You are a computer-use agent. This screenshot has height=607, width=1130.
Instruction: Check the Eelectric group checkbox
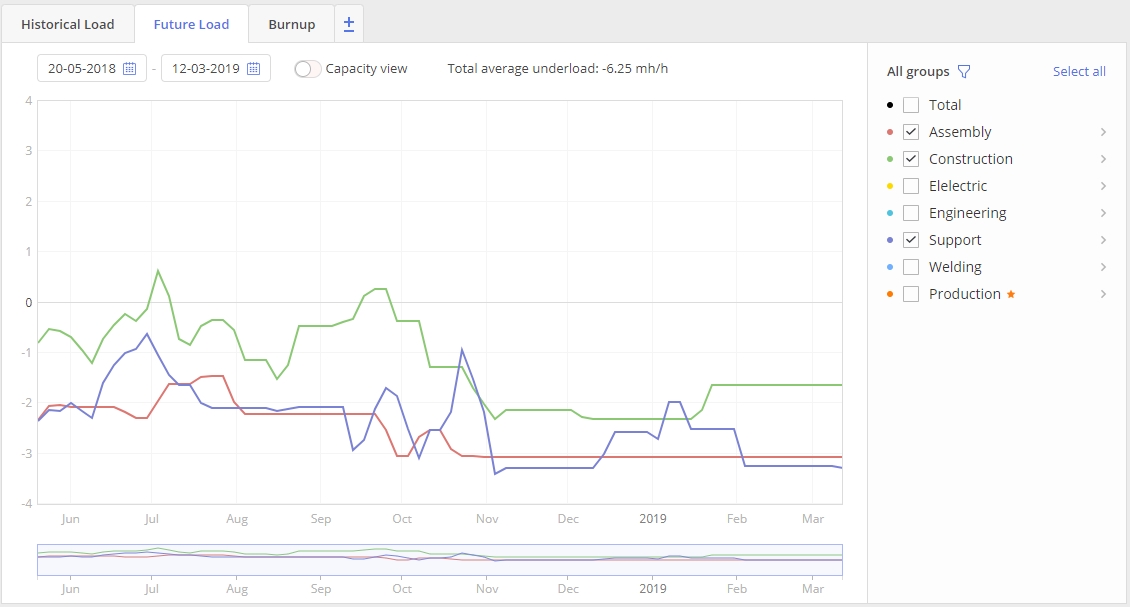911,185
